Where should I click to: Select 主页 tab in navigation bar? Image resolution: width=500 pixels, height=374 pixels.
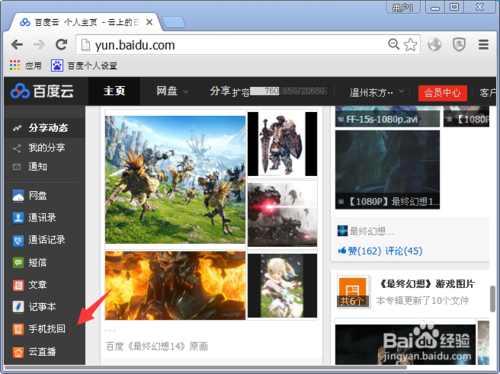114,91
